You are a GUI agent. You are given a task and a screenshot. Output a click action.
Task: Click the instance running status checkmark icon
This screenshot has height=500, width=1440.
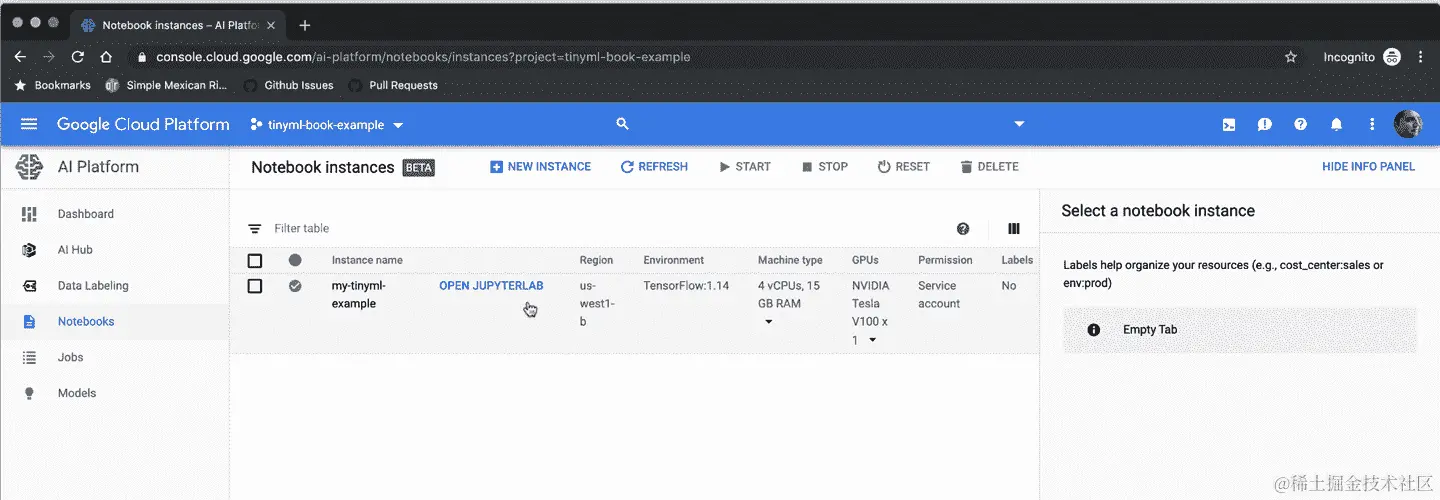pos(295,286)
